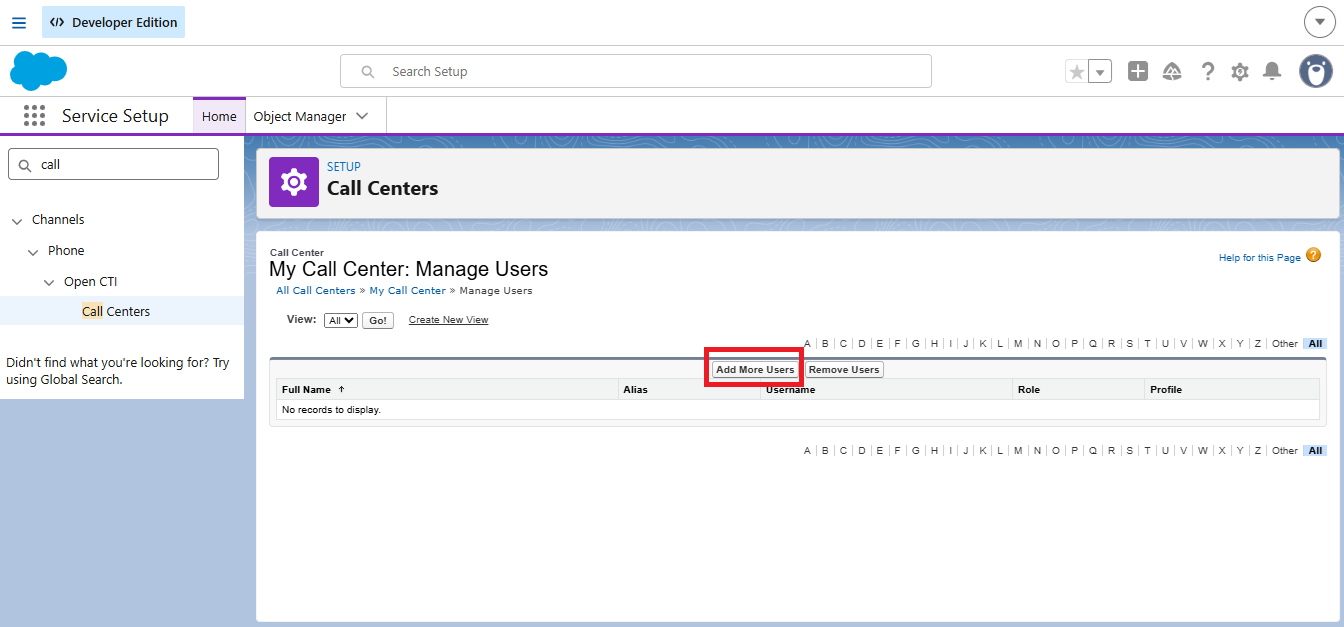Filter by letter A in the top alphabet bar
This screenshot has width=1344, height=627.
pos(807,344)
